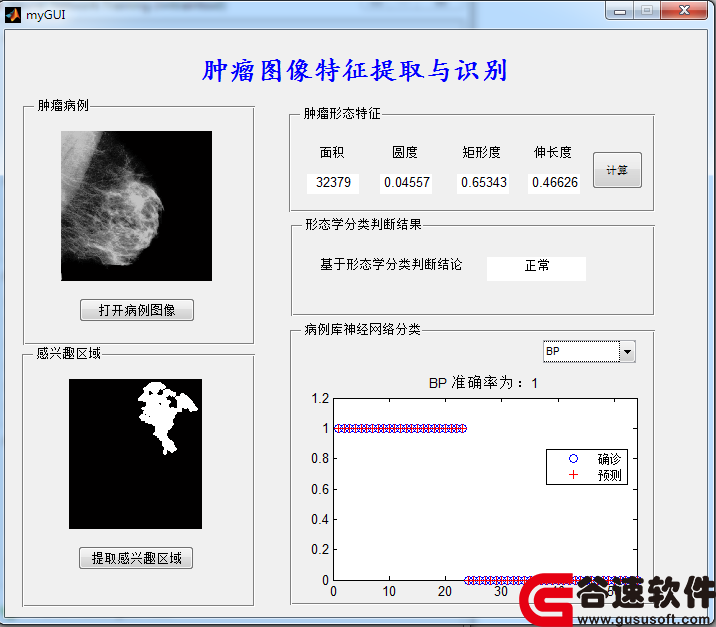Click the 圆度 label
The height and width of the screenshot is (627, 716).
click(x=405, y=152)
